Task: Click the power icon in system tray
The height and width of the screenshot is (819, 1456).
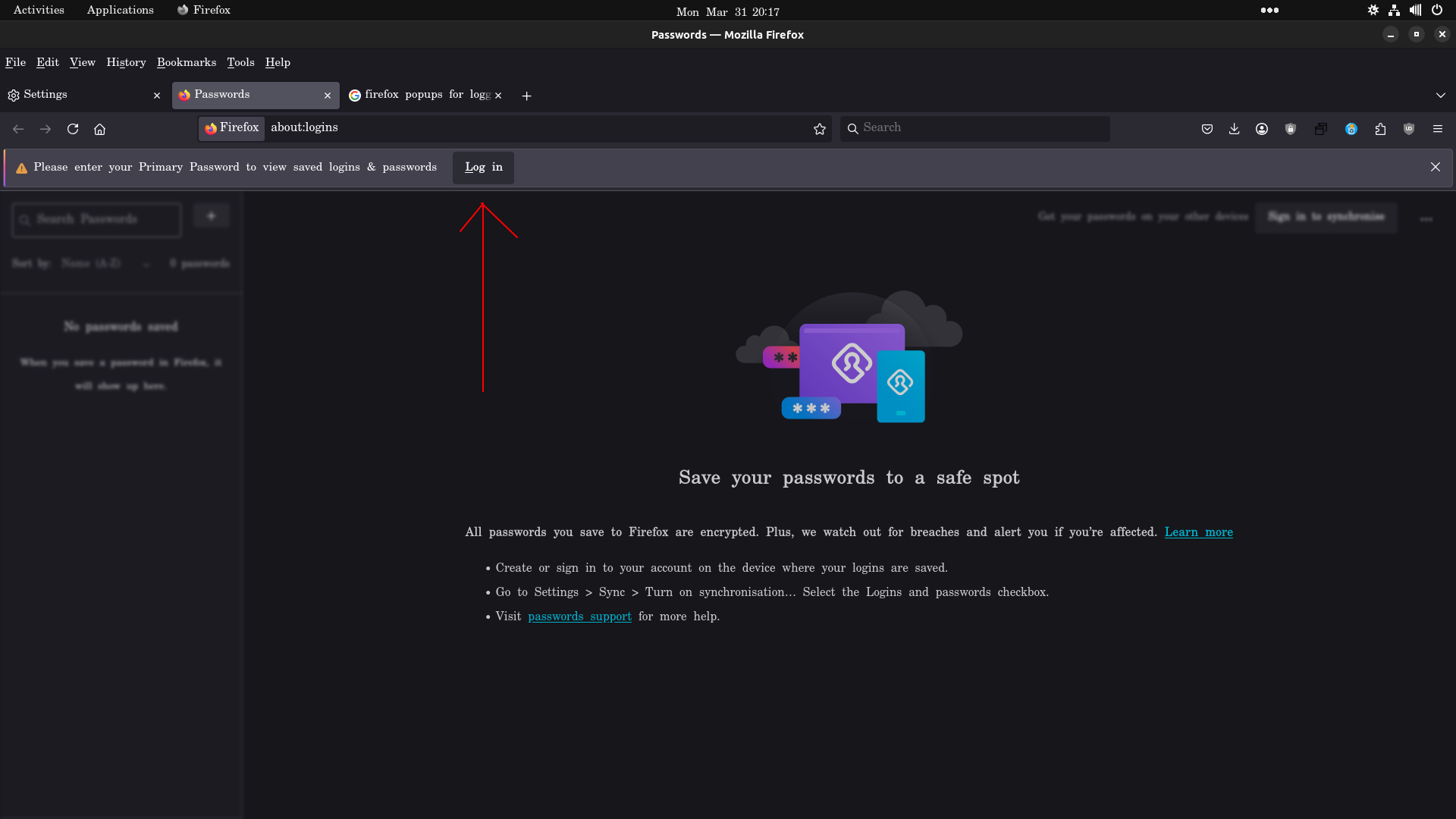Action: click(1436, 10)
